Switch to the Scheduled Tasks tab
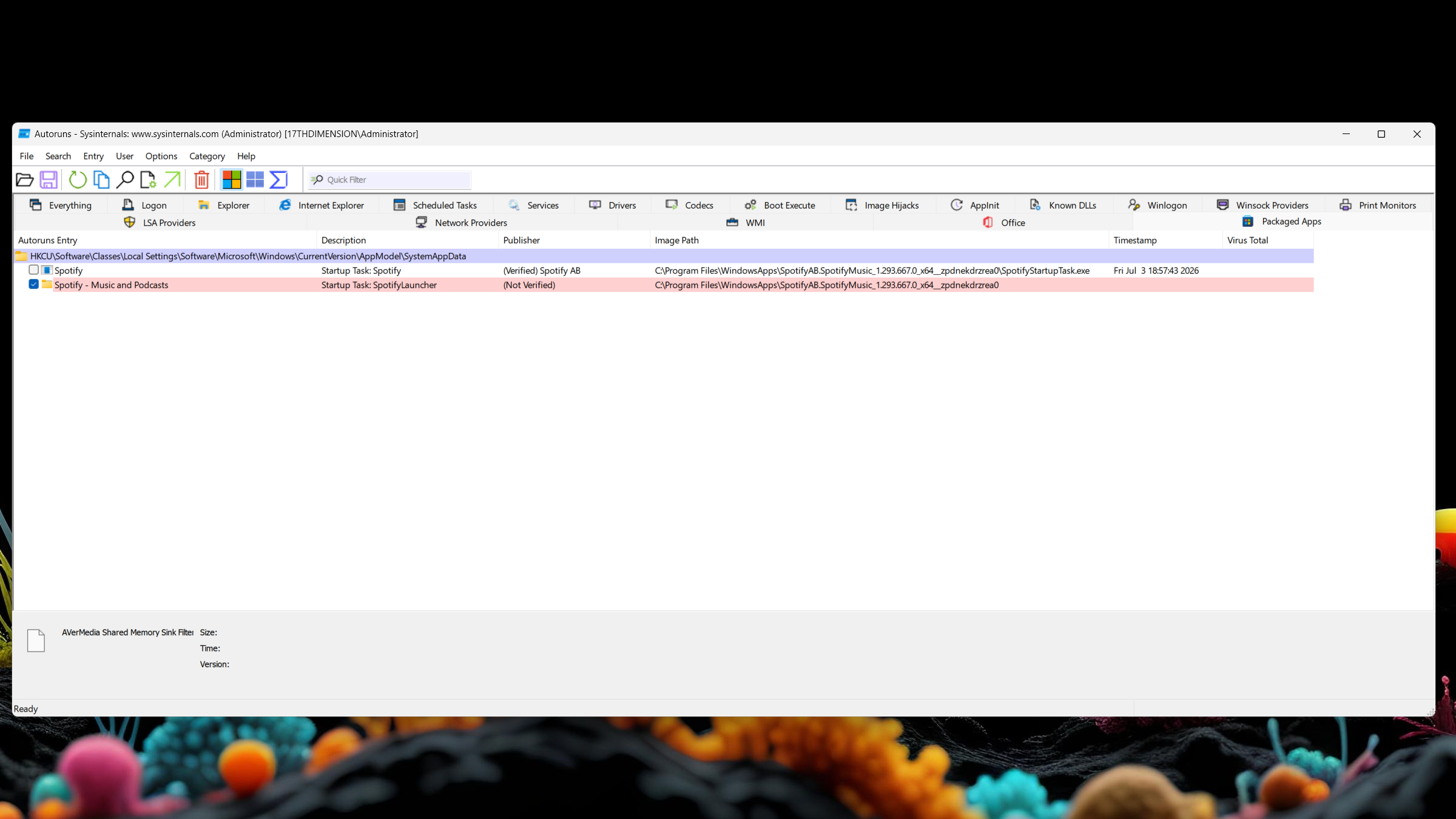Viewport: 1456px width, 819px height. pyautogui.click(x=436, y=205)
